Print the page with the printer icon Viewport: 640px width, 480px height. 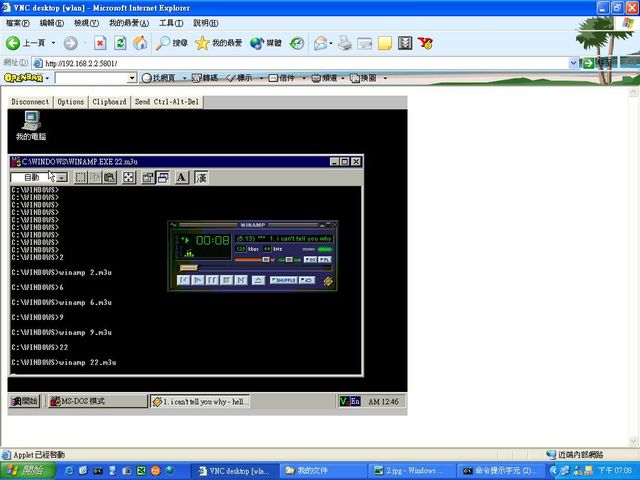click(344, 43)
